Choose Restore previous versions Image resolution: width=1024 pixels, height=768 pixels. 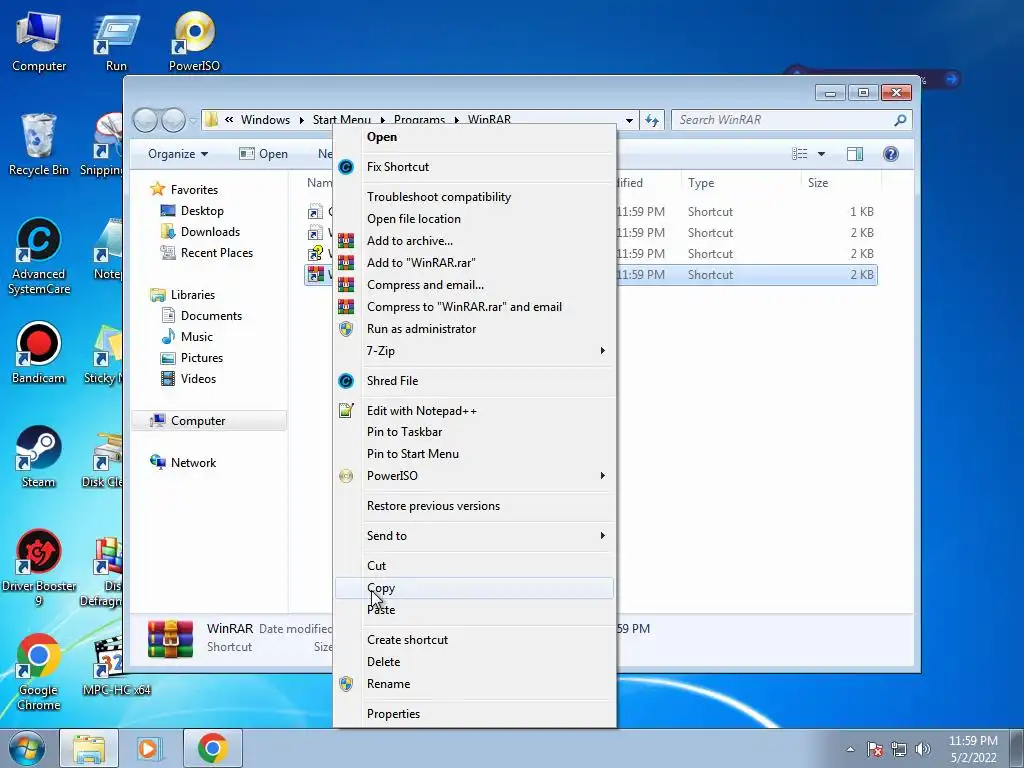tap(475, 505)
